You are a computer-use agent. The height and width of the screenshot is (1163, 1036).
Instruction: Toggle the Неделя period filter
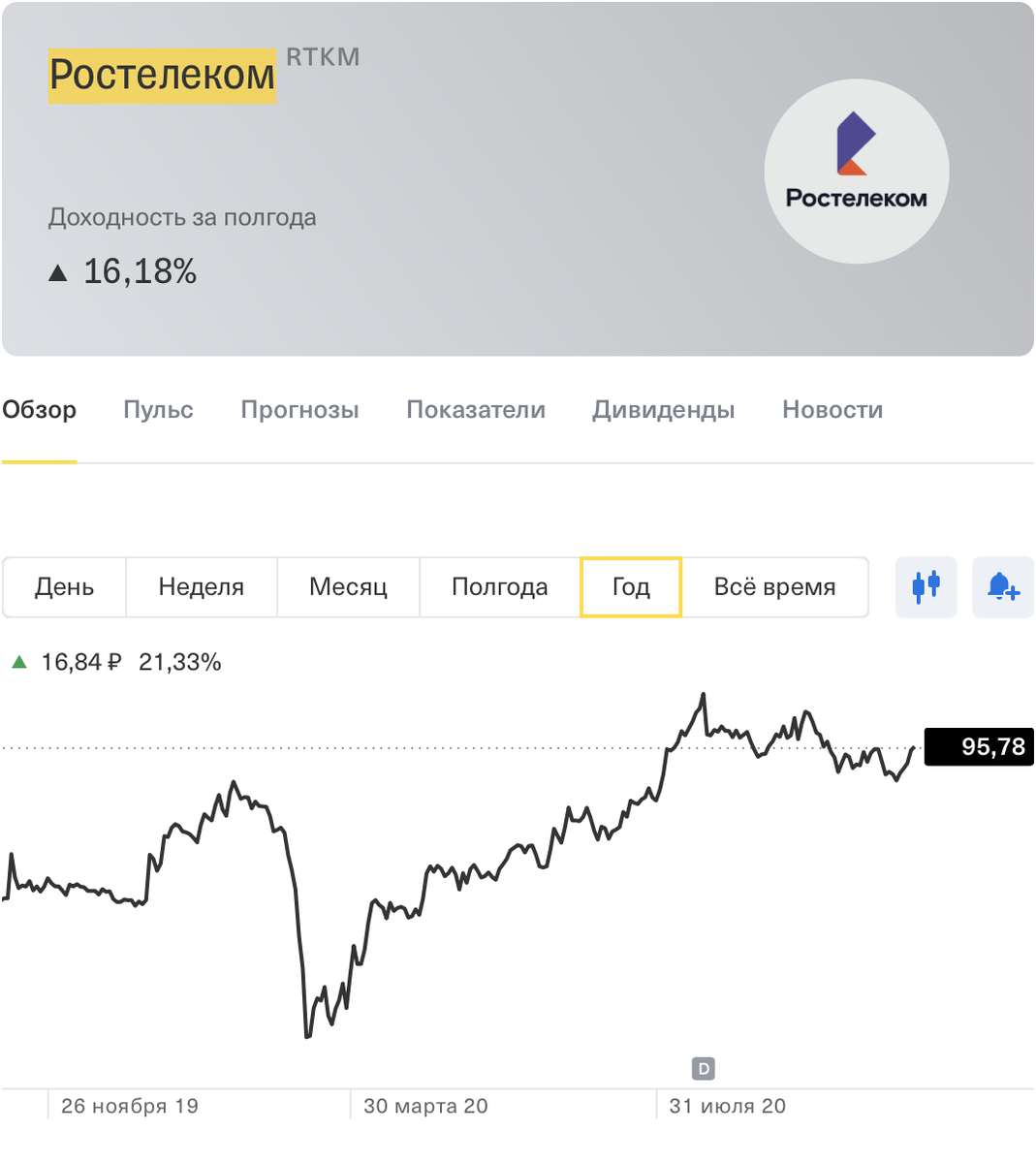coord(201,586)
